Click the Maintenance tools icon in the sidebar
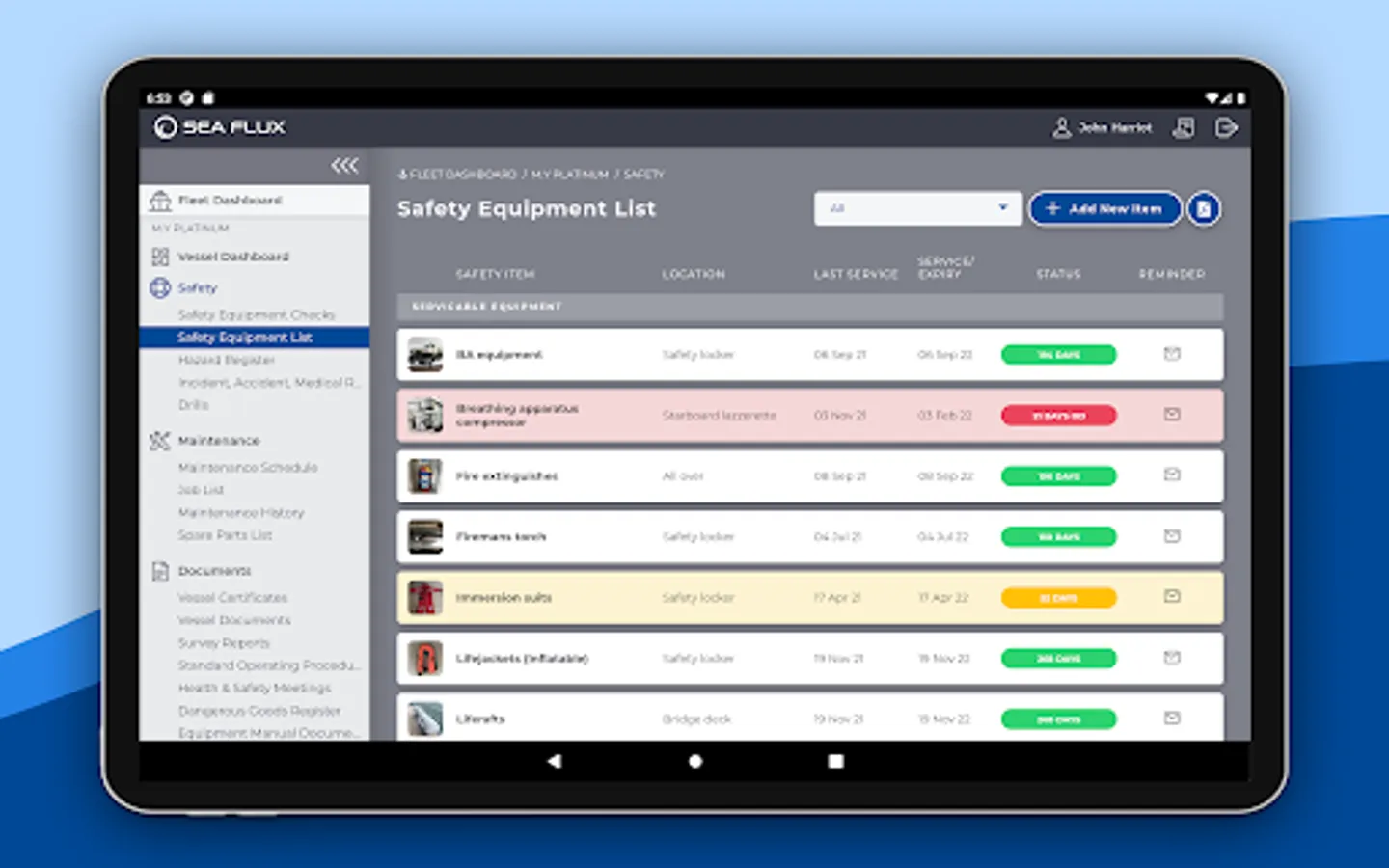The height and width of the screenshot is (868, 1389). [160, 441]
